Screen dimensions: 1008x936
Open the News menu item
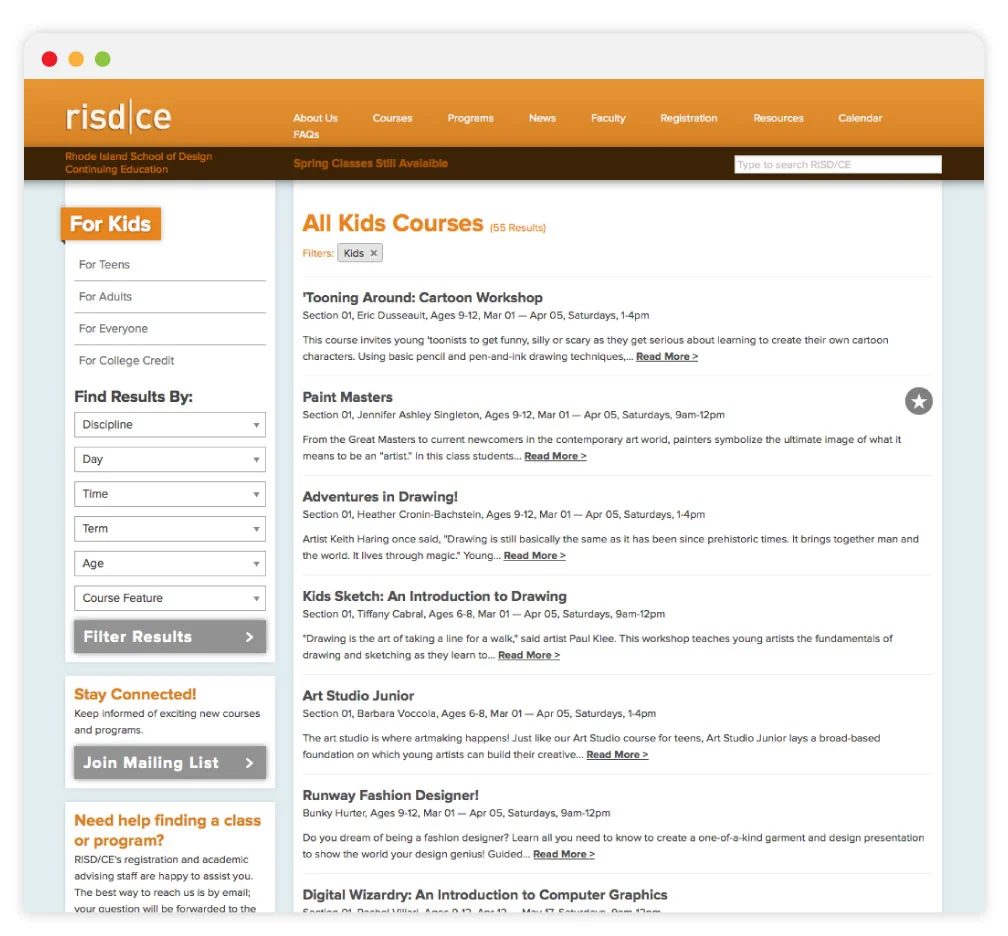point(542,118)
